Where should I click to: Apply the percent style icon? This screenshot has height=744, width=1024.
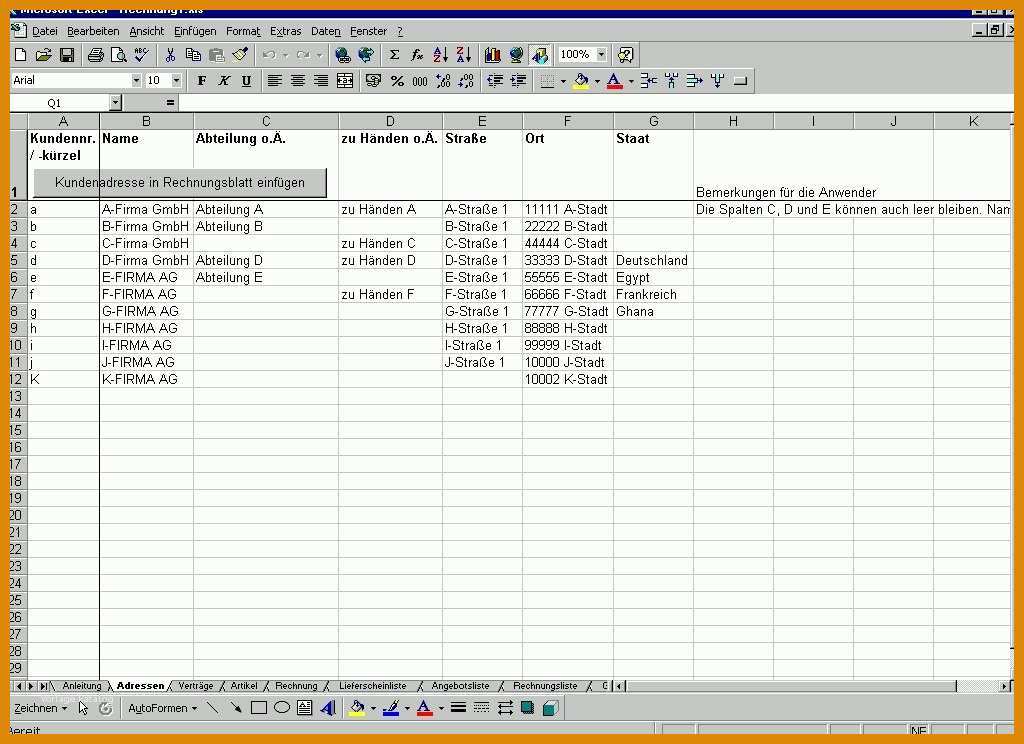click(x=397, y=80)
